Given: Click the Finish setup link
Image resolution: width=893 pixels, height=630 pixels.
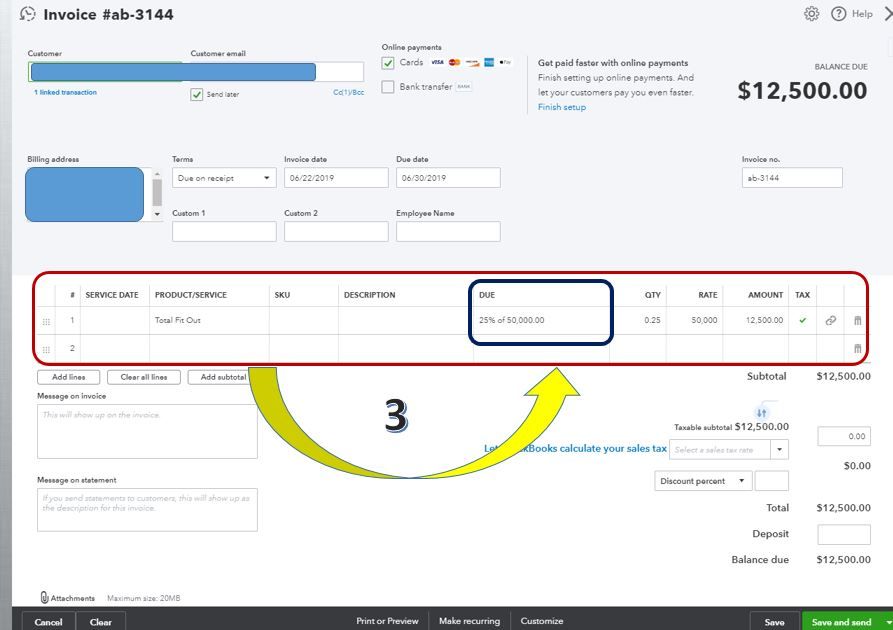Looking at the screenshot, I should [562, 107].
